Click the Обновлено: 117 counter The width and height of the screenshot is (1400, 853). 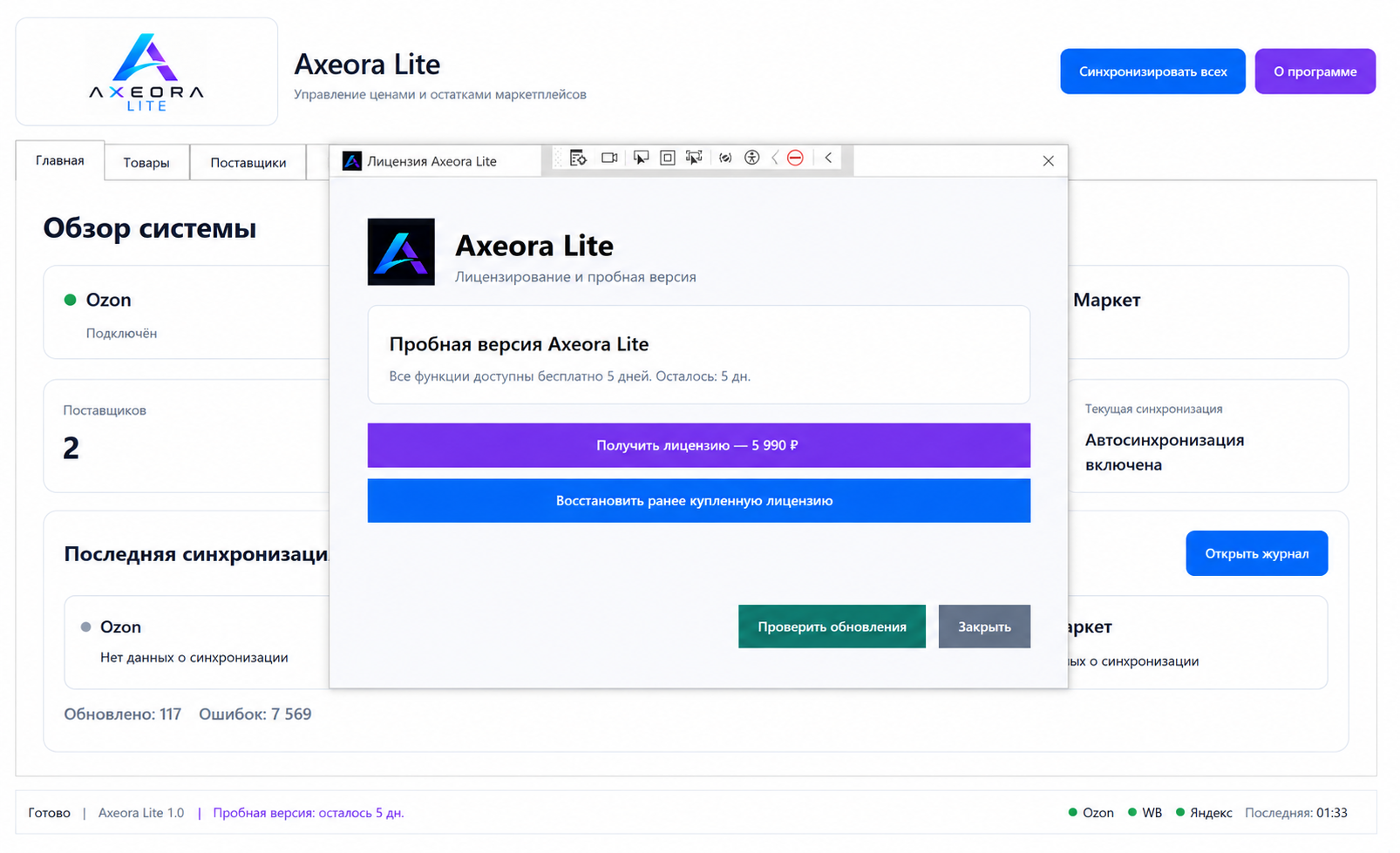(122, 714)
